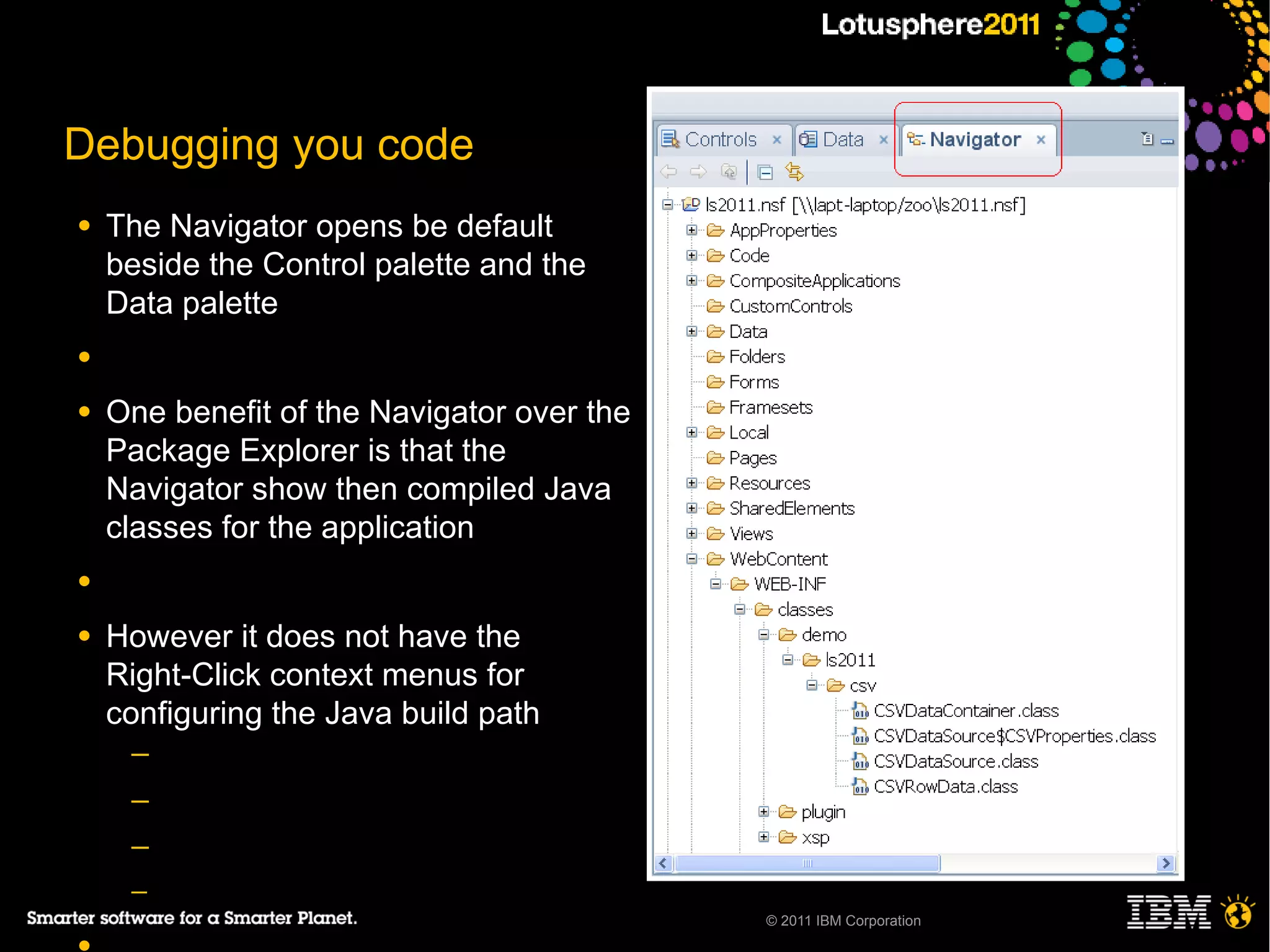The width and height of the screenshot is (1270, 952).
Task: Close the Data tab
Action: click(x=884, y=140)
